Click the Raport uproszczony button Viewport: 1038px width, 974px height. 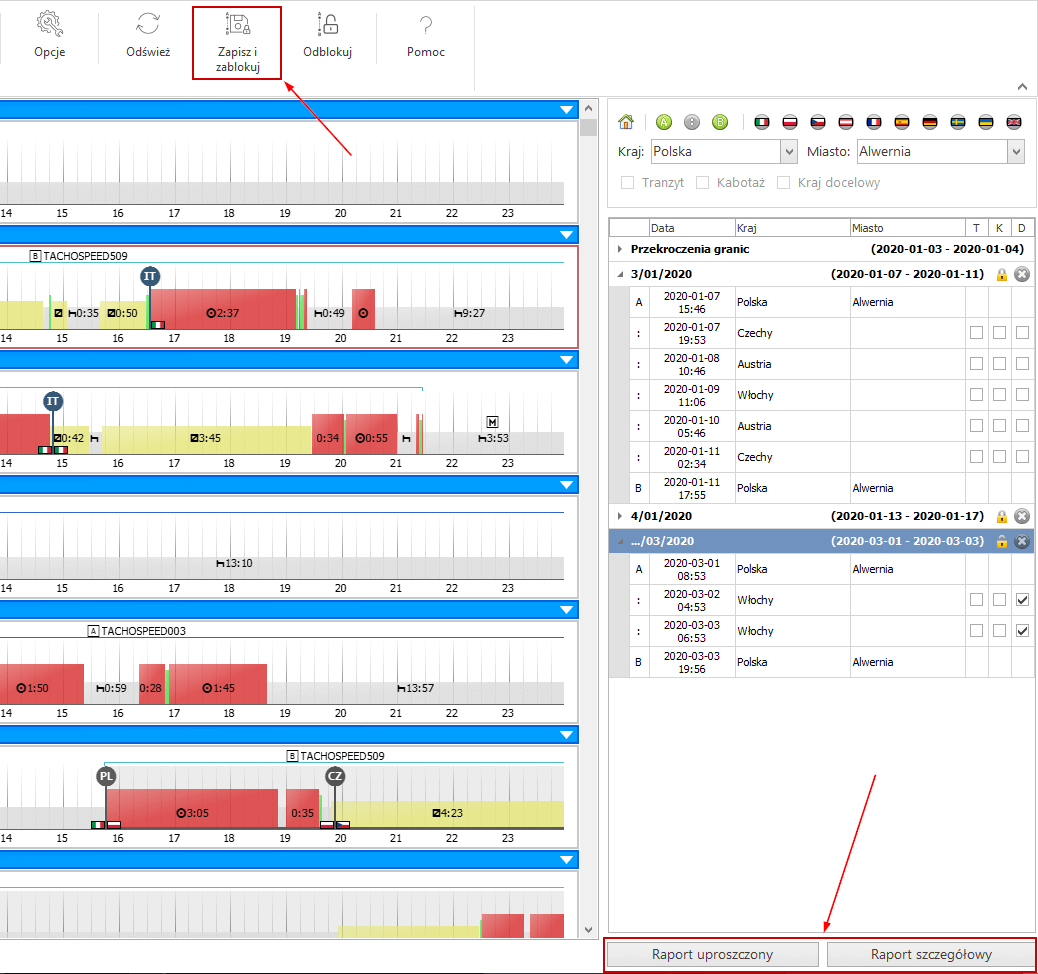pos(712,954)
